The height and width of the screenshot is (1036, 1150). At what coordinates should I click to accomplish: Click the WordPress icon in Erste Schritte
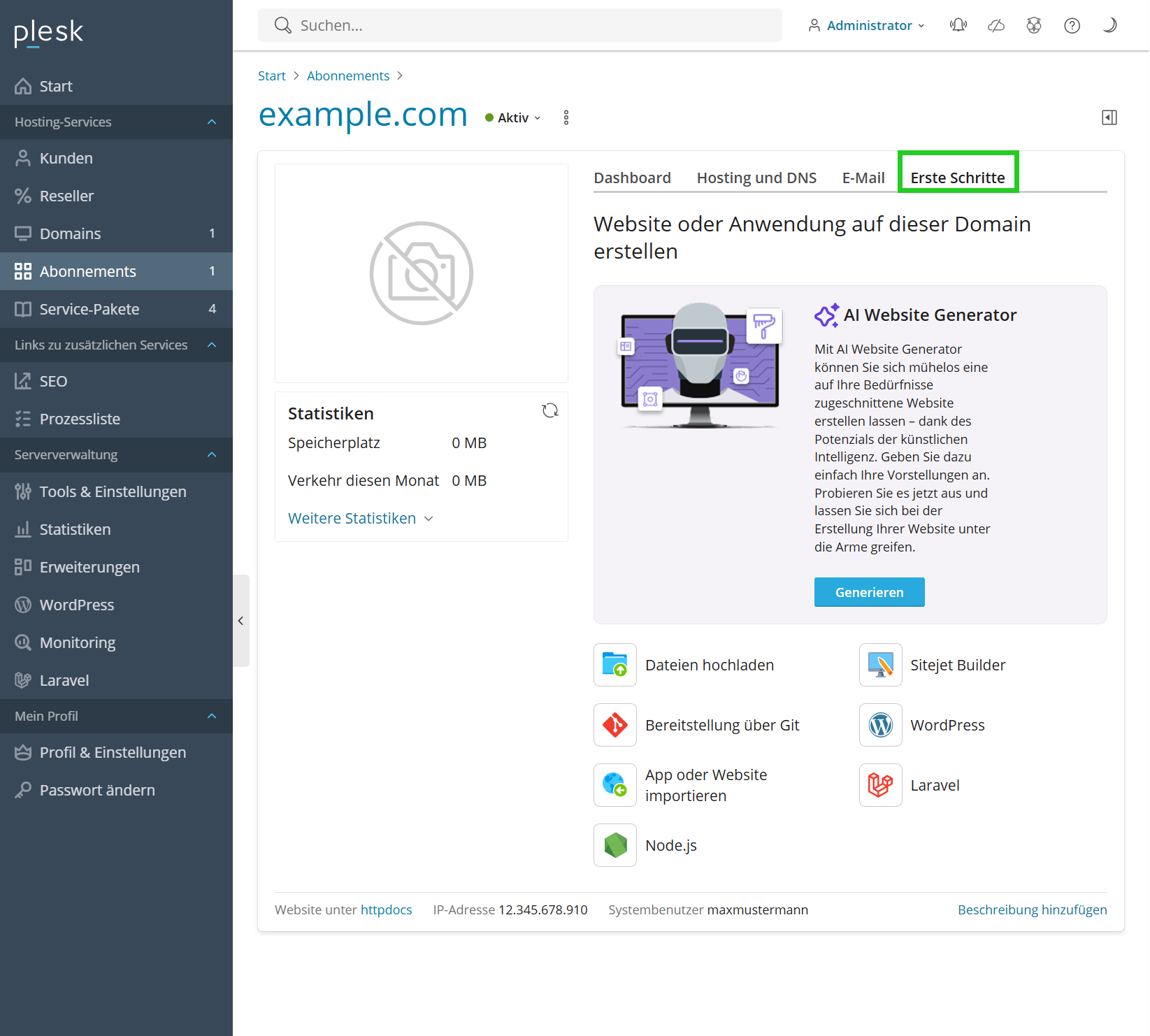click(x=881, y=725)
